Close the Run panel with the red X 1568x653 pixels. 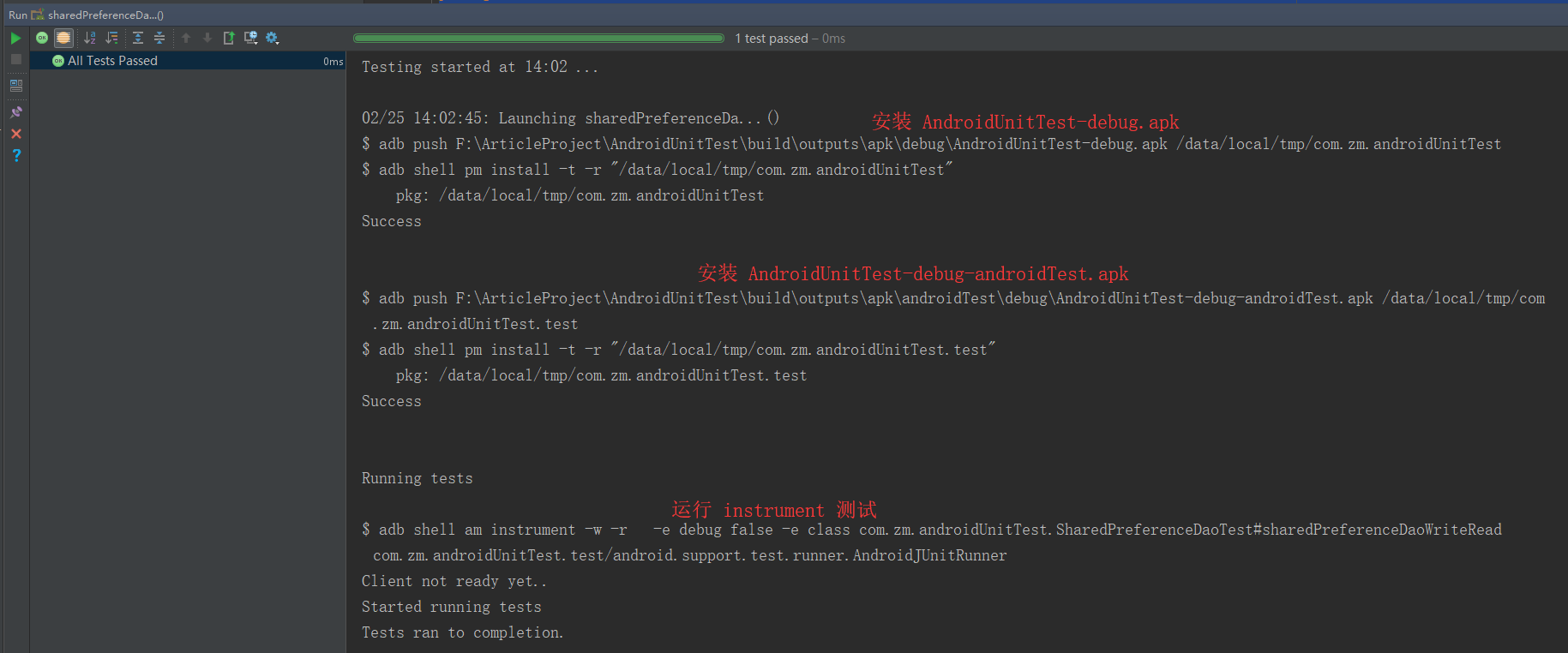tap(15, 134)
